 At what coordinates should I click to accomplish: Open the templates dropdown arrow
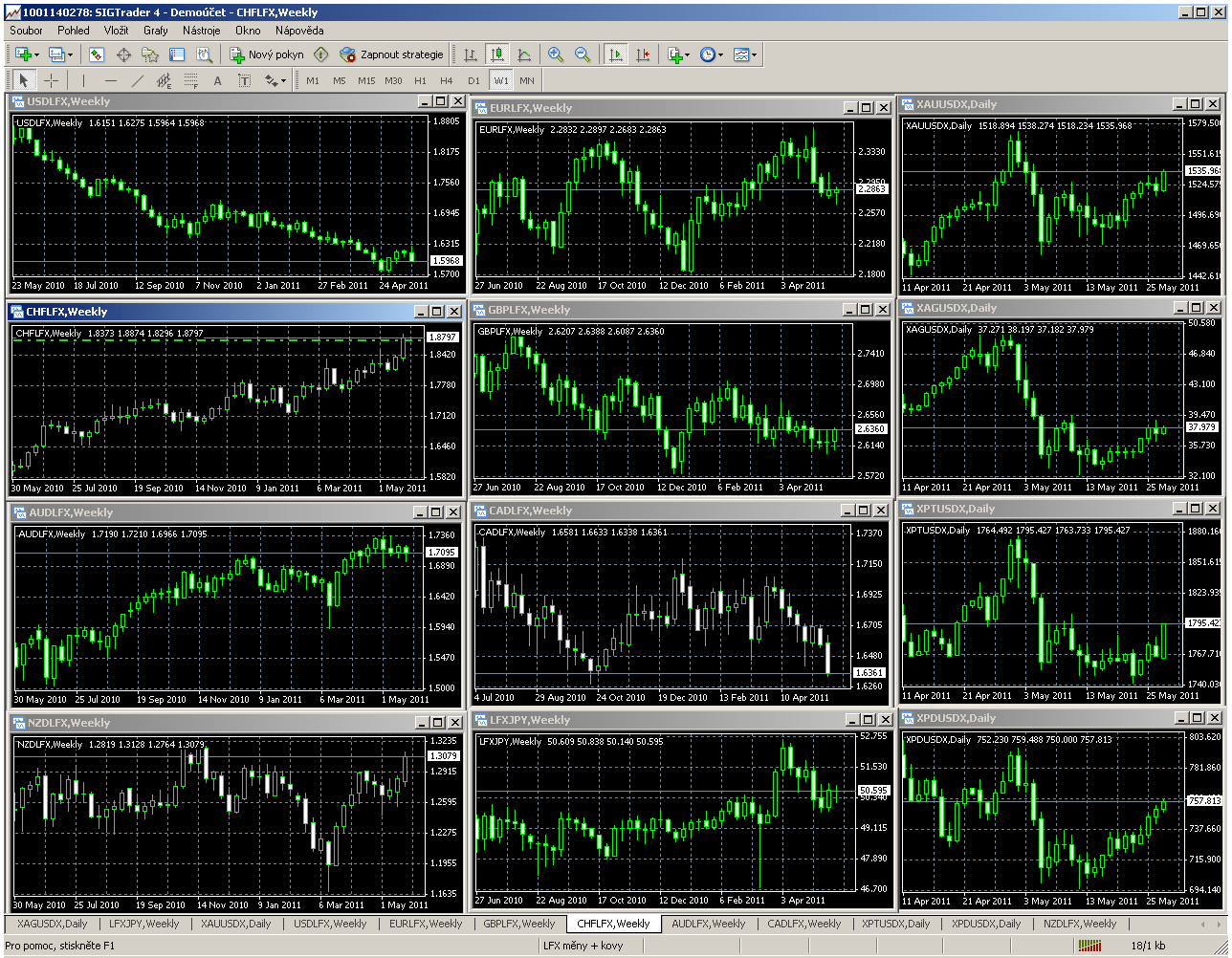click(x=755, y=54)
